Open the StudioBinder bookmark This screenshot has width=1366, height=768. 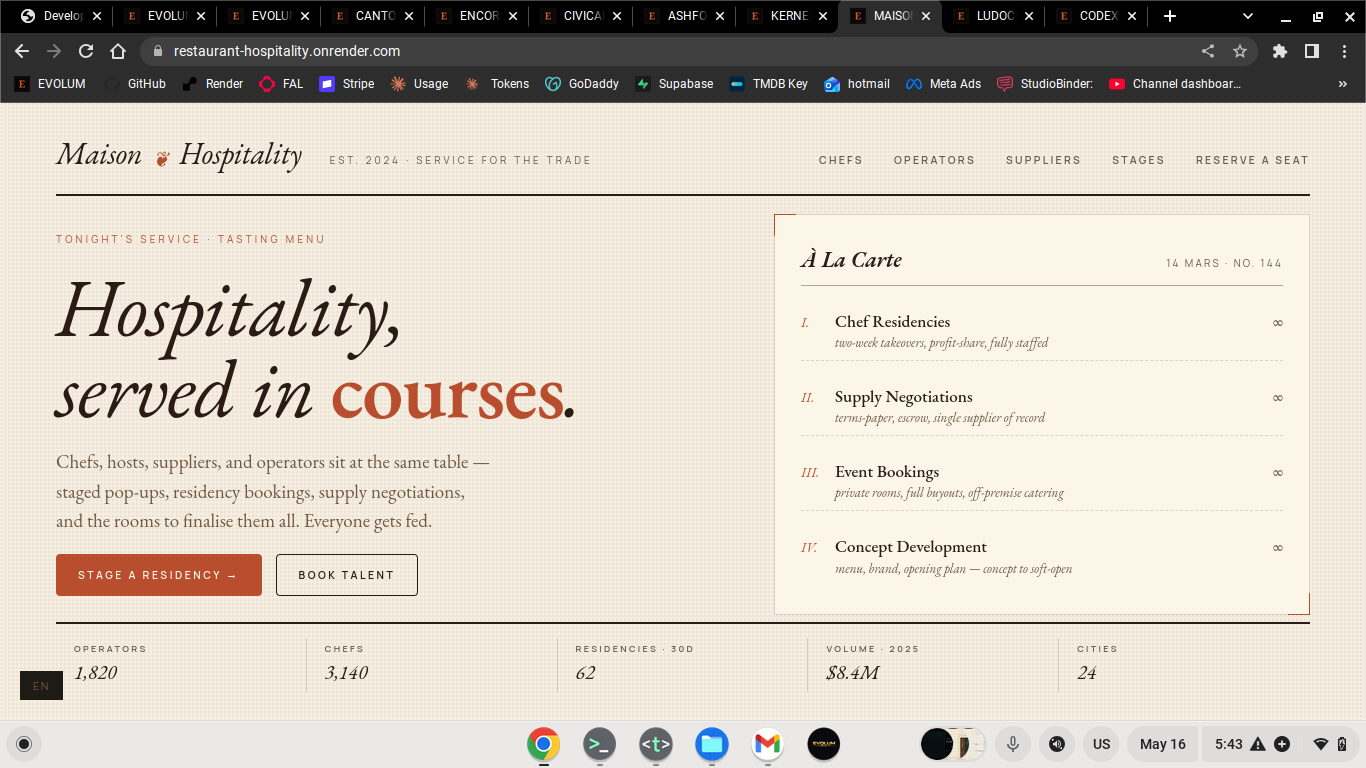click(1045, 84)
